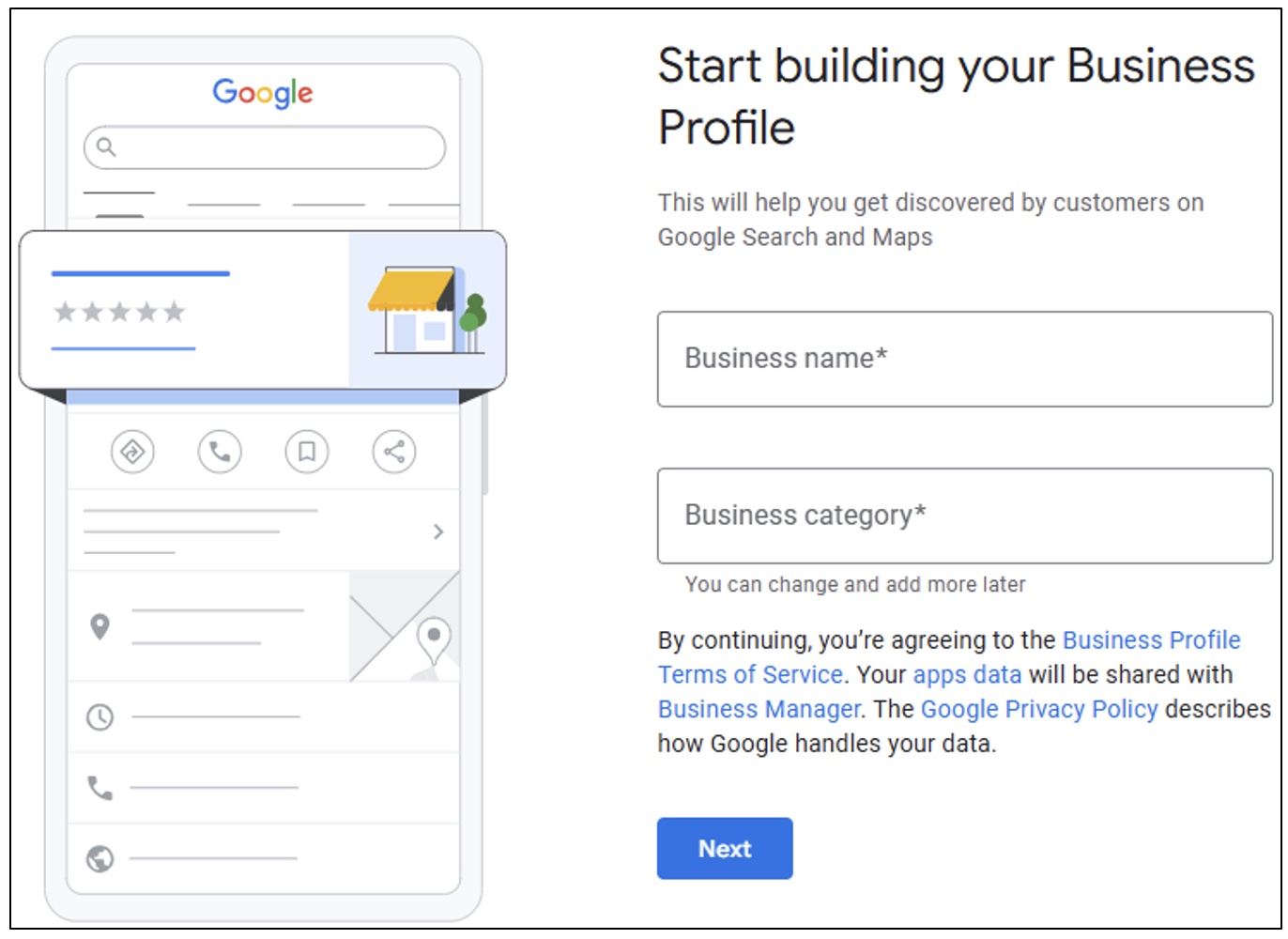This screenshot has width=1288, height=939.
Task: Expand the right chevron arrow in mockup
Action: [438, 531]
